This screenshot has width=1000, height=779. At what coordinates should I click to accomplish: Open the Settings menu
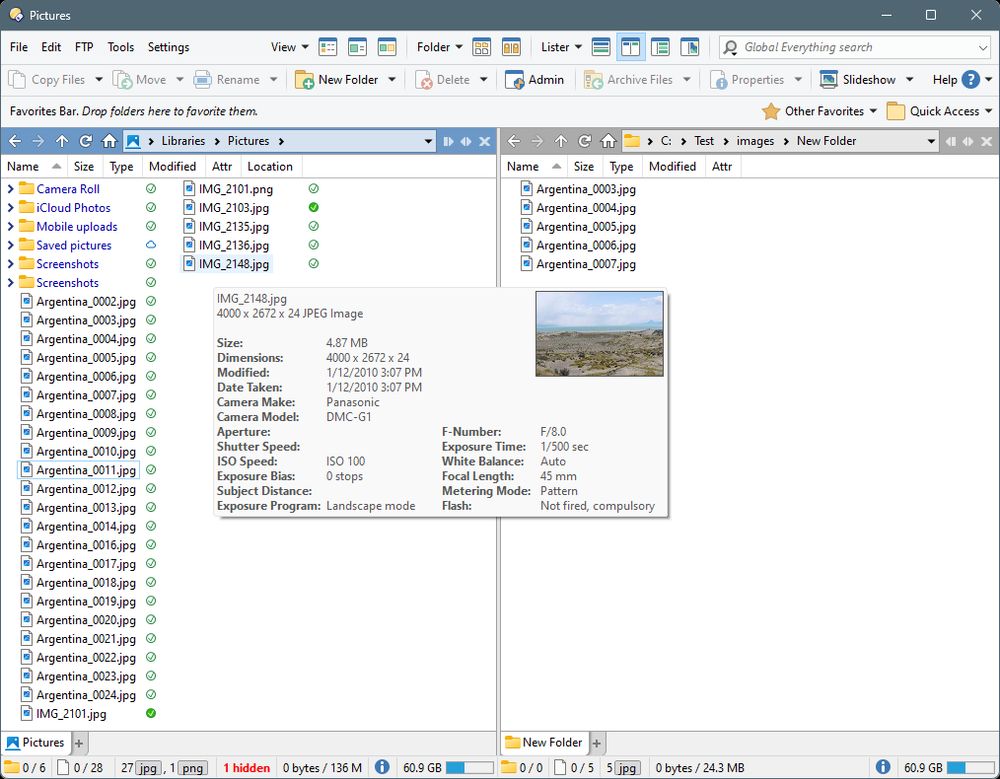[x=168, y=47]
